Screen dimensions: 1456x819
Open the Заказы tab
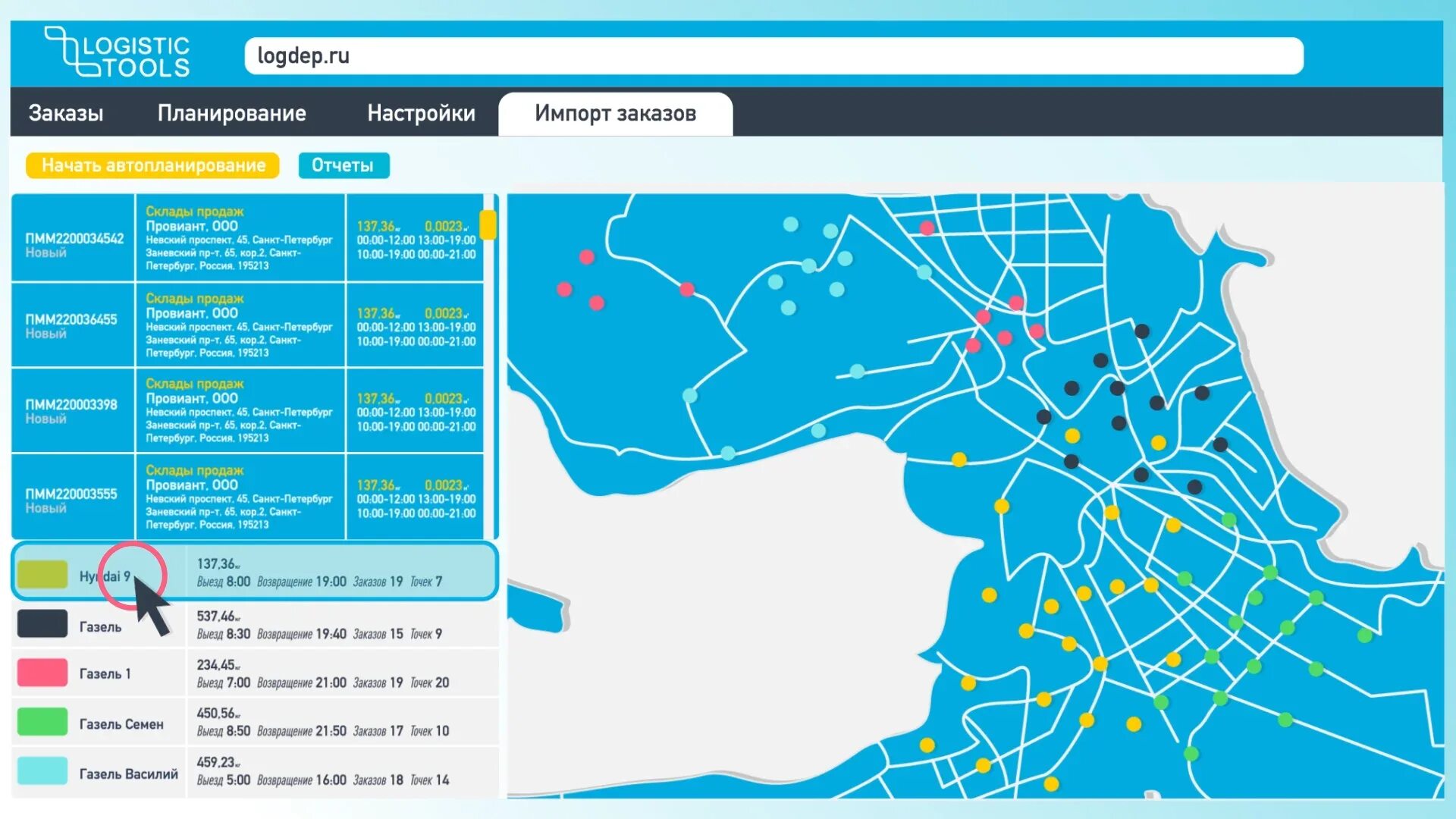[66, 113]
